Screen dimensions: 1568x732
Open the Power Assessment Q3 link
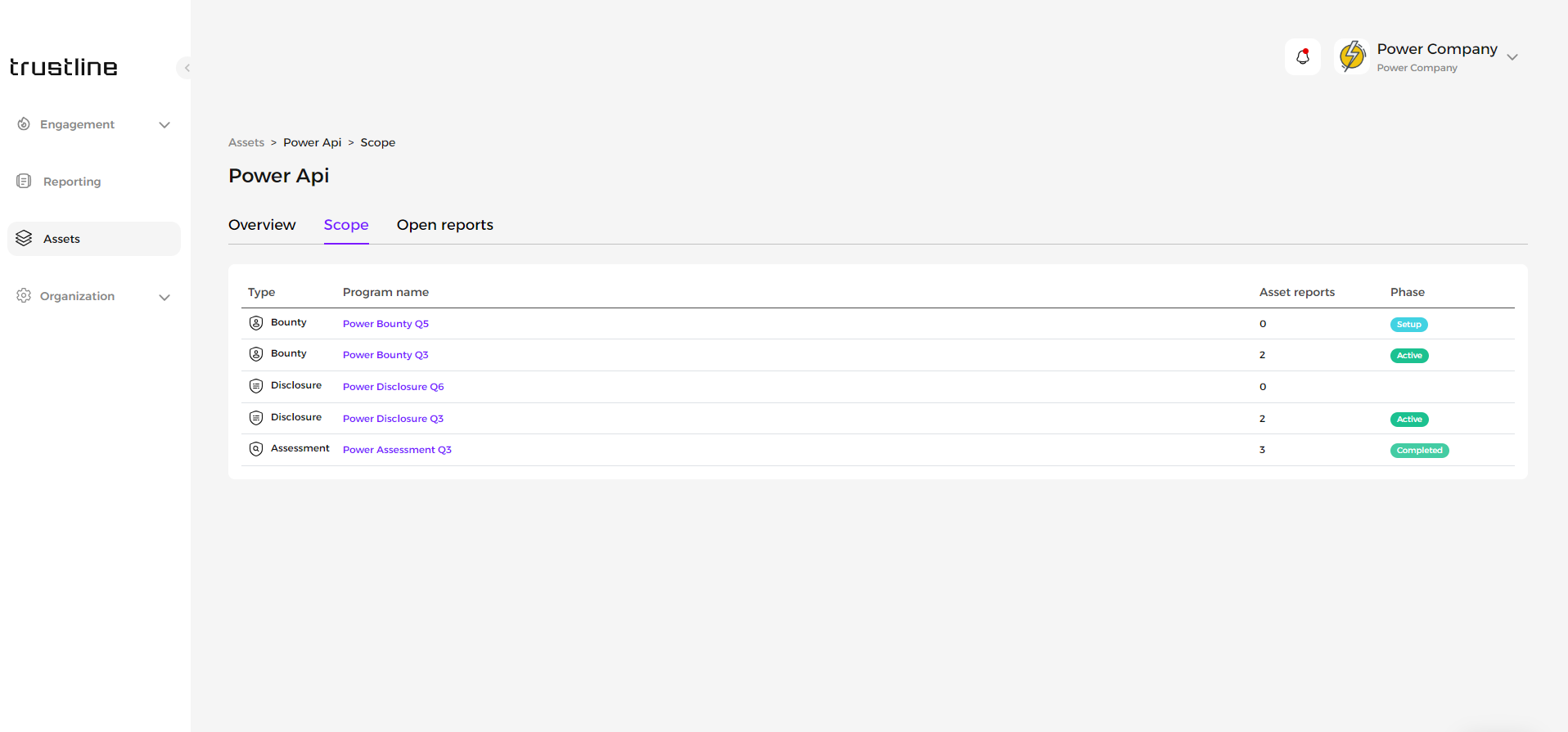(397, 450)
